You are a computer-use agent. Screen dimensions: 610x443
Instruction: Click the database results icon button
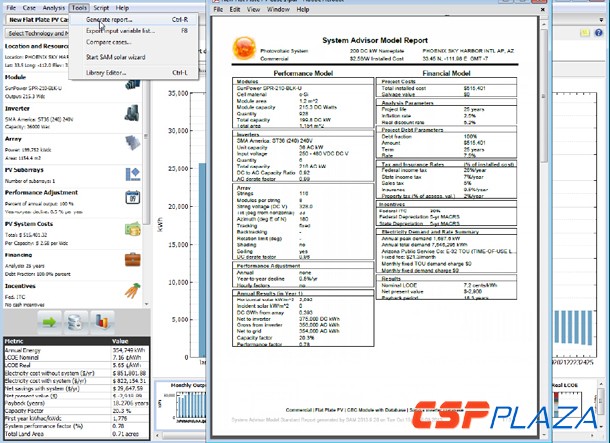[x=74, y=321]
